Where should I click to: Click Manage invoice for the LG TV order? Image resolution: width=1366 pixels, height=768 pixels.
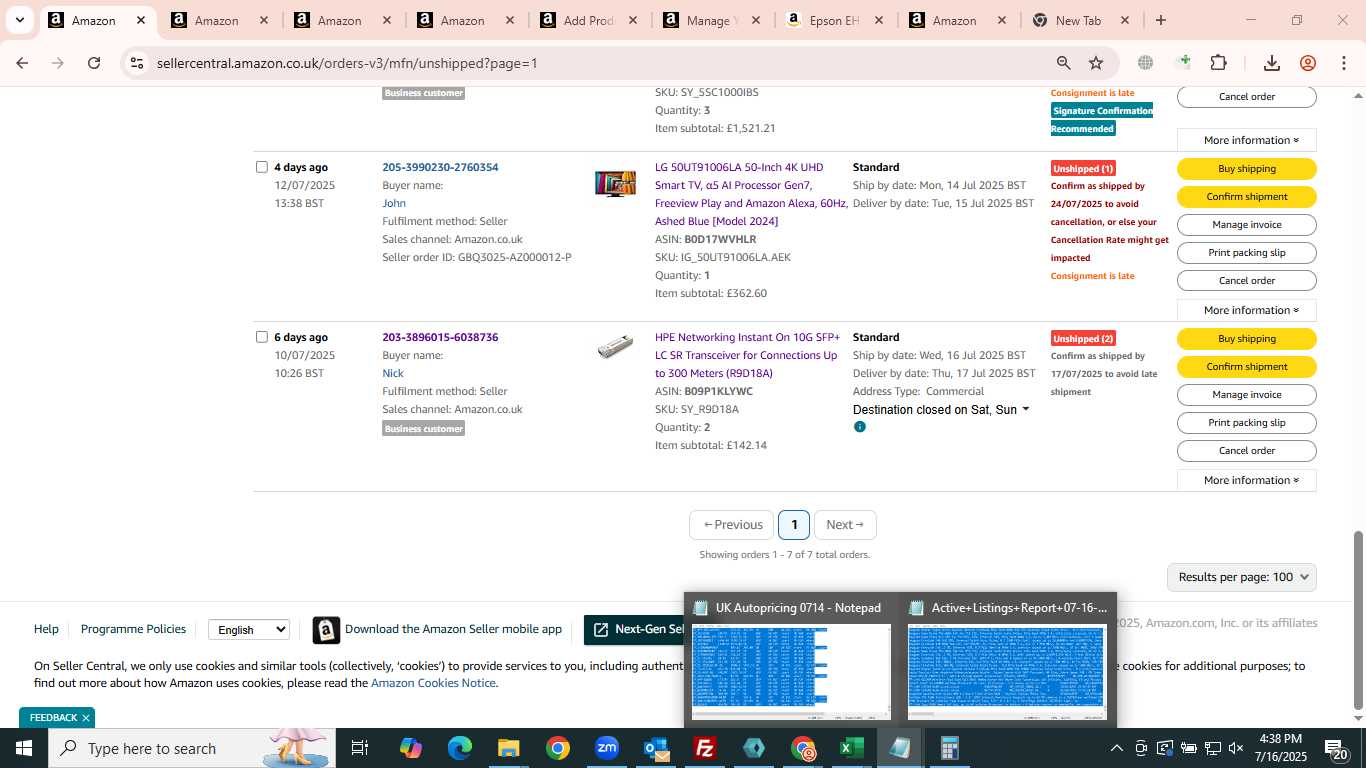pyautogui.click(x=1246, y=224)
